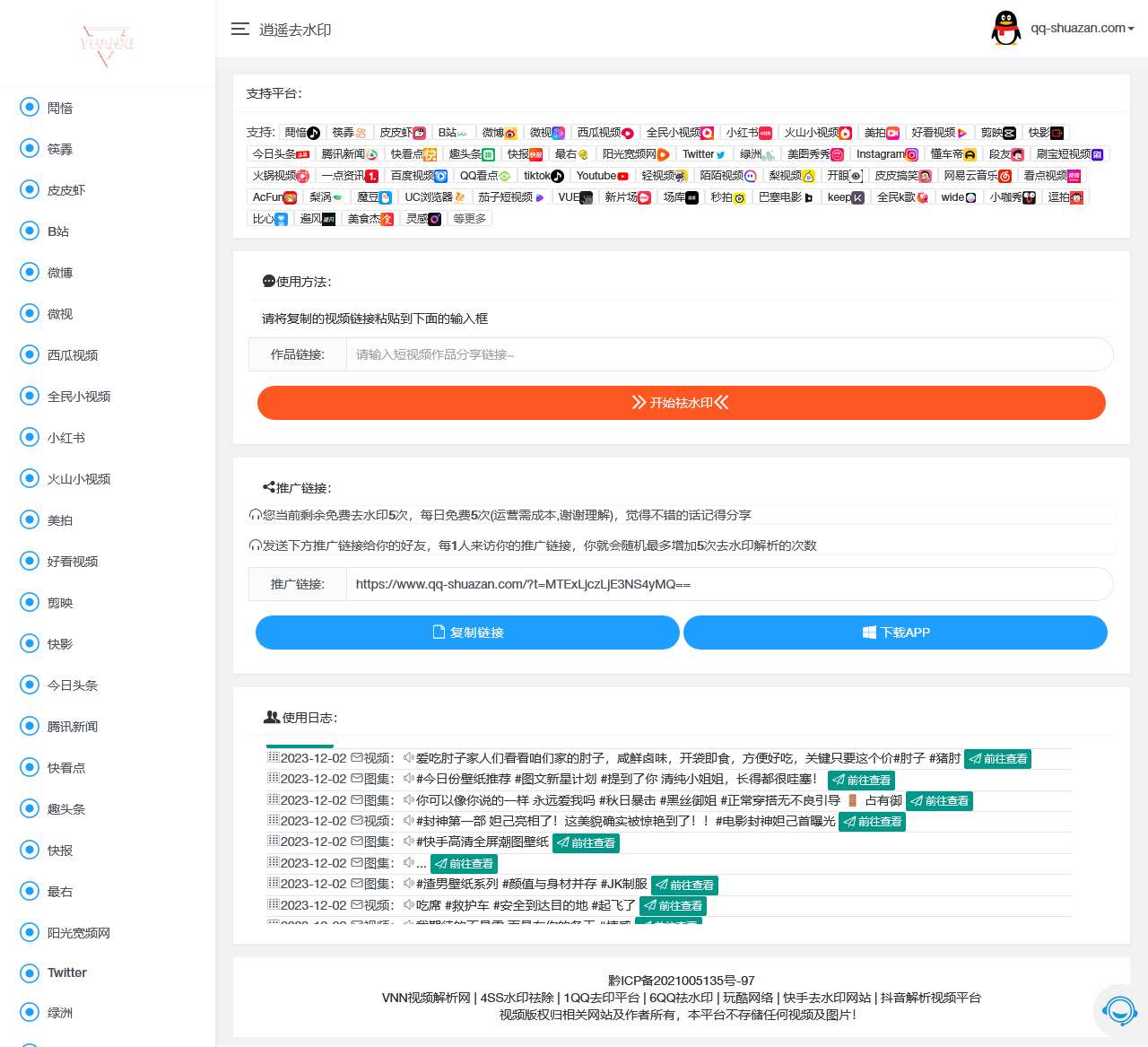Click the circle icon beside 微视 in sidebar
Image resolution: width=1148 pixels, height=1047 pixels.
[30, 313]
